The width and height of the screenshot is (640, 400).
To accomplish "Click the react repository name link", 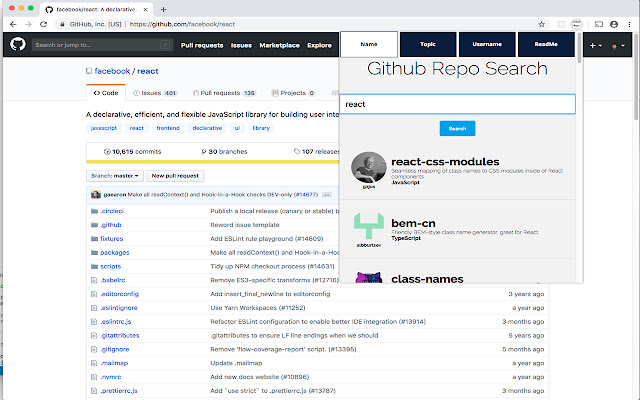I will coord(147,71).
